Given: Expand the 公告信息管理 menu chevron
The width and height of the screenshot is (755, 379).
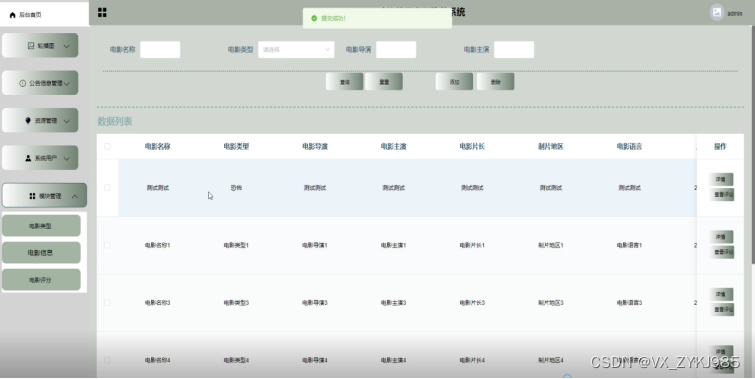Looking at the screenshot, I should (66, 84).
